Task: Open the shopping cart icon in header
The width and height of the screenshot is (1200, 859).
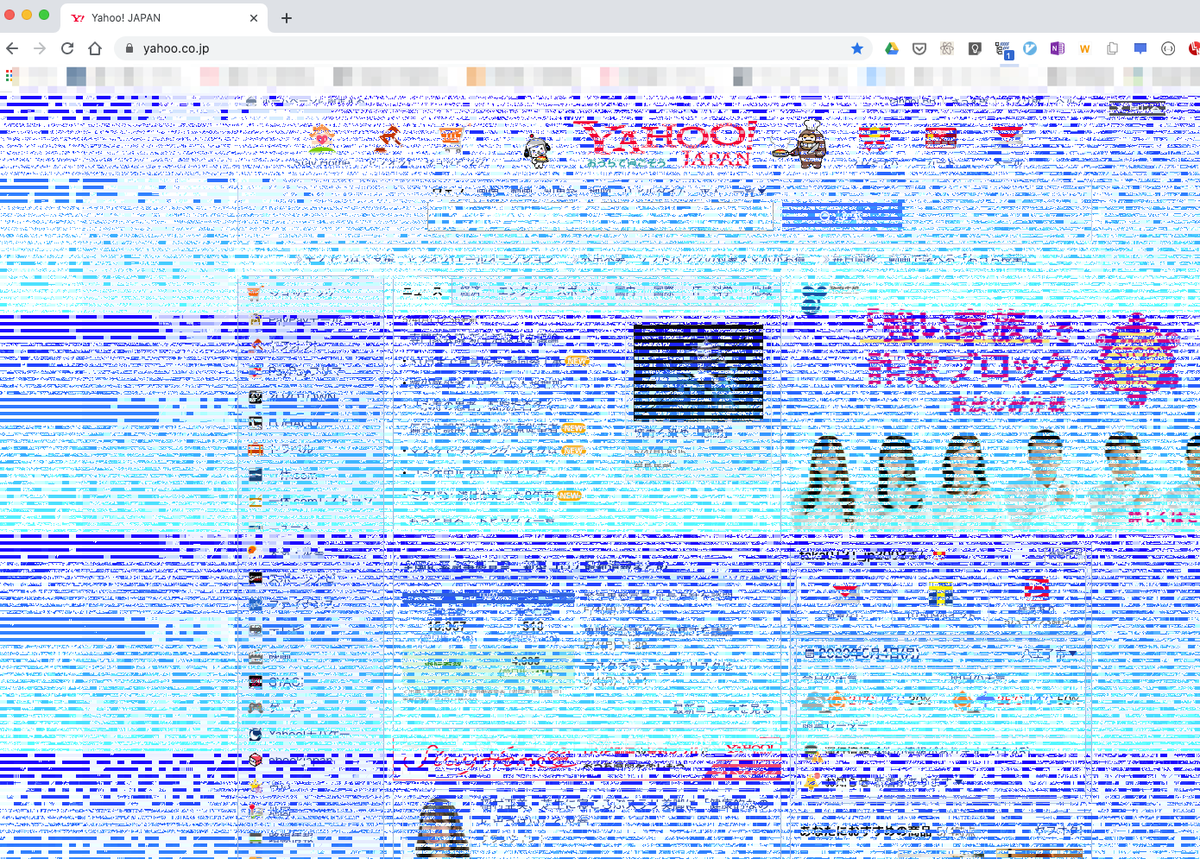Action: click(452, 137)
